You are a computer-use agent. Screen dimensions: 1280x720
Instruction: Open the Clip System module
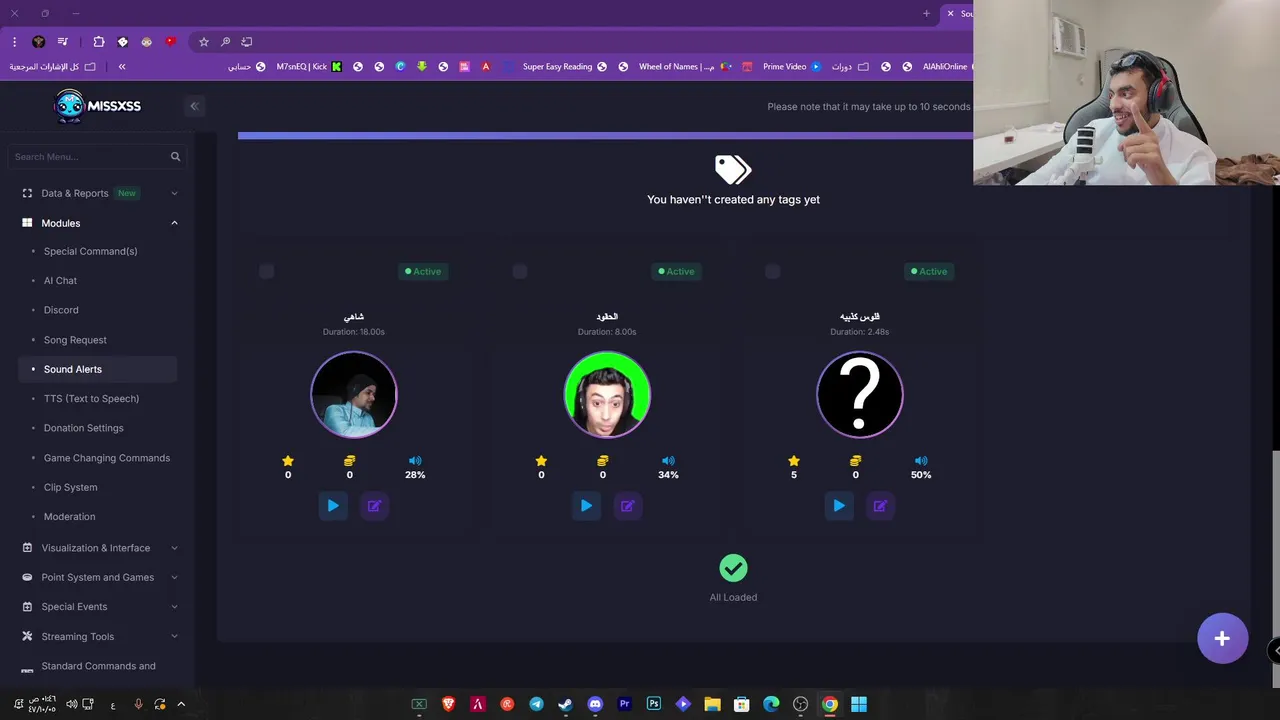tap(71, 487)
